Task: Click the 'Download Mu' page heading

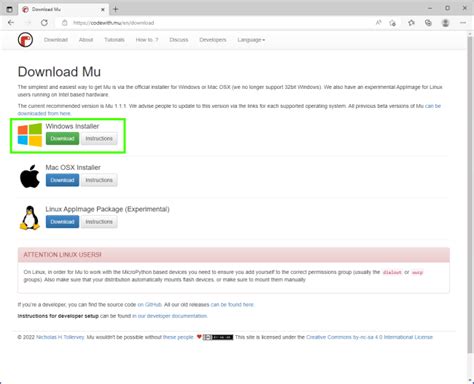Action: click(x=59, y=72)
